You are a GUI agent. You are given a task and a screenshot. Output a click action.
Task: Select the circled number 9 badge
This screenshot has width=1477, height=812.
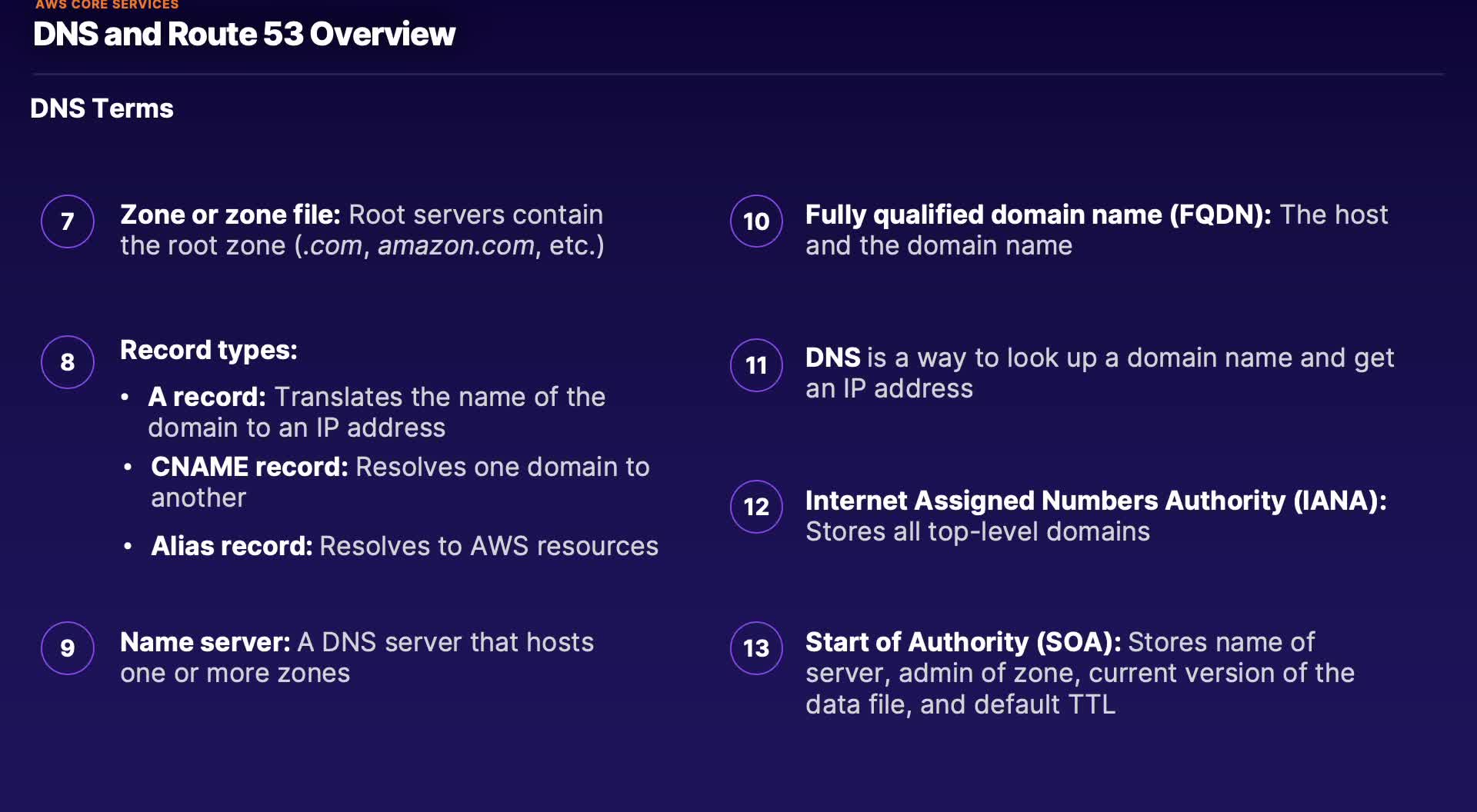68,648
